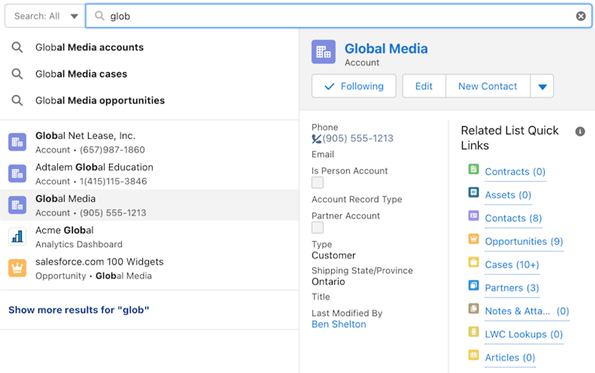The image size is (595, 373).
Task: Select the Global Media accounts suggestion
Action: pyautogui.click(x=149, y=47)
